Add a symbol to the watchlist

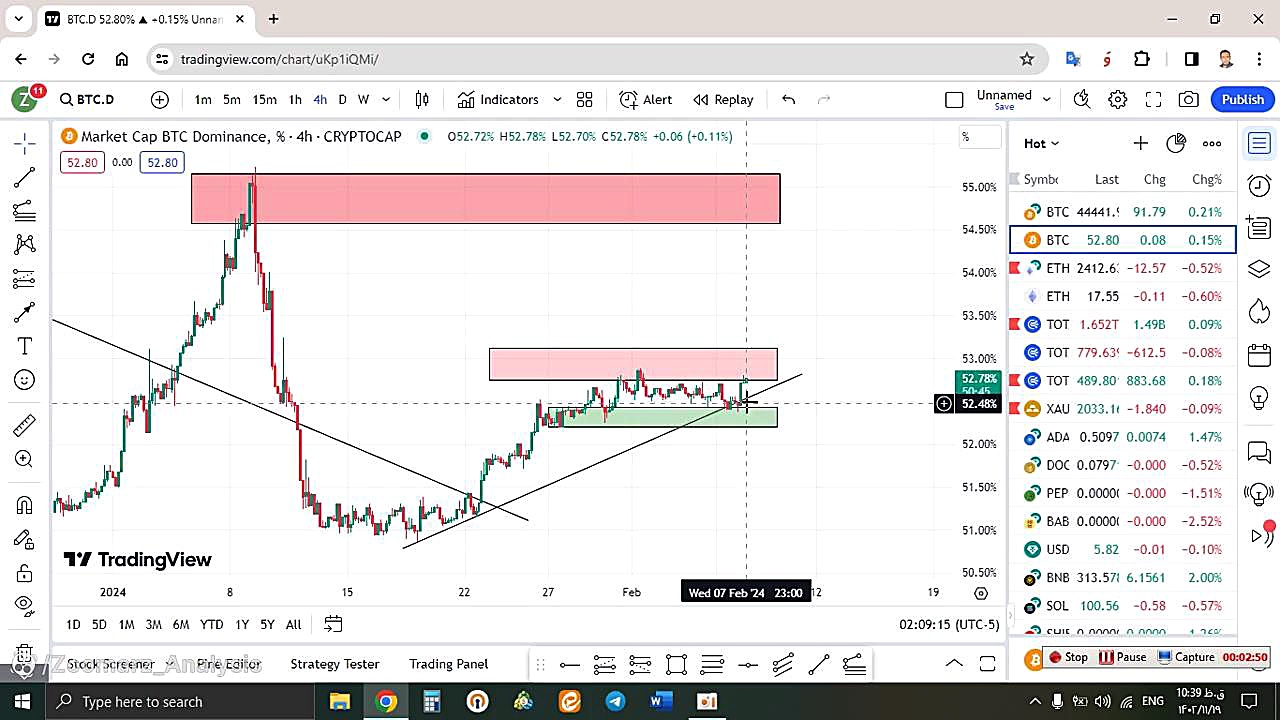[1140, 143]
